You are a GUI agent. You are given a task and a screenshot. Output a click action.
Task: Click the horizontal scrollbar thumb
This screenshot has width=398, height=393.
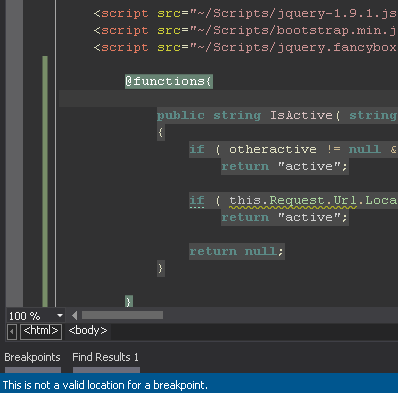click(122, 315)
